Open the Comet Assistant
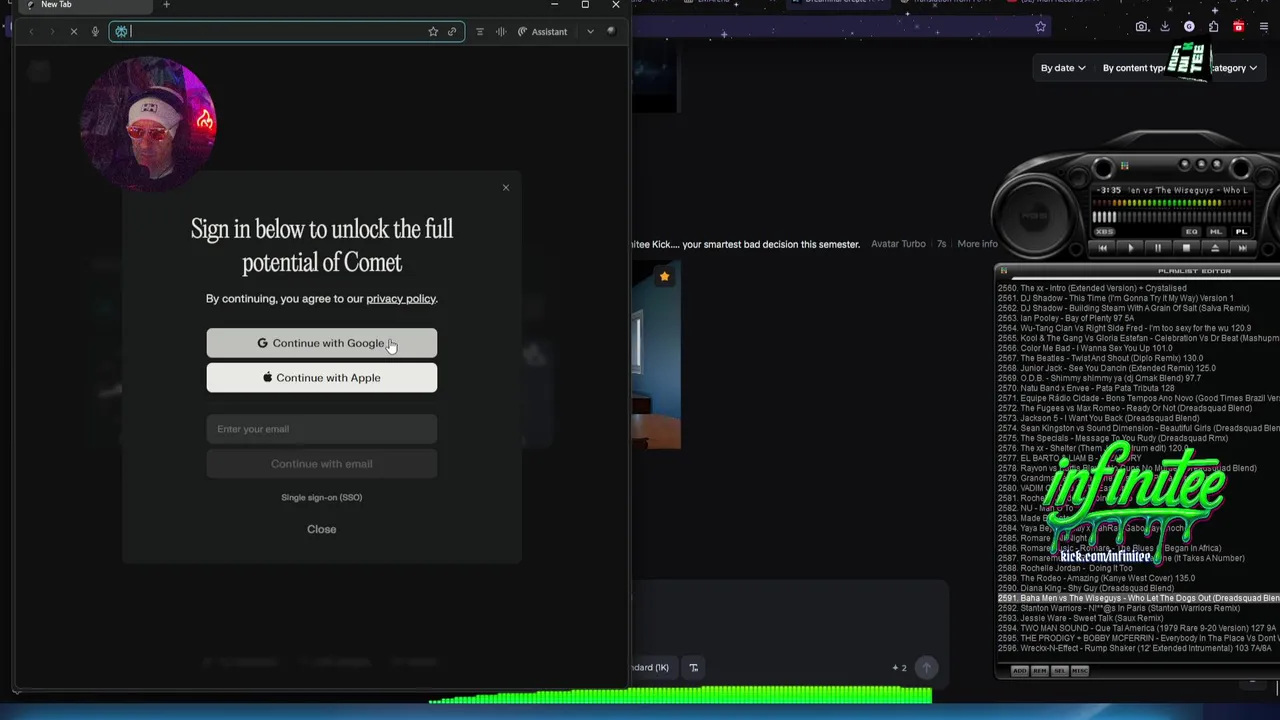This screenshot has width=1280, height=720. (x=542, y=32)
